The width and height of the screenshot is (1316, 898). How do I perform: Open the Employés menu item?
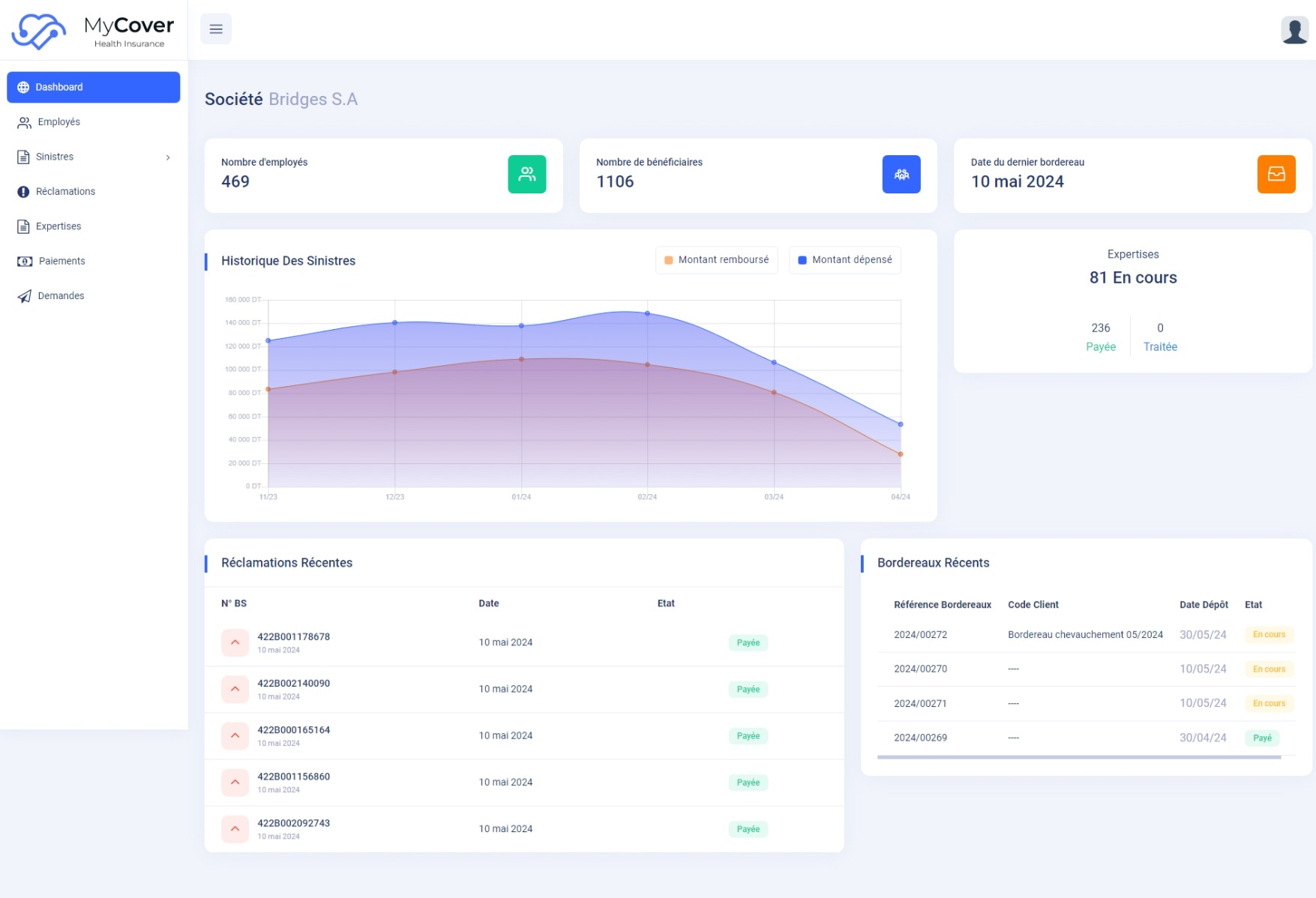point(58,122)
